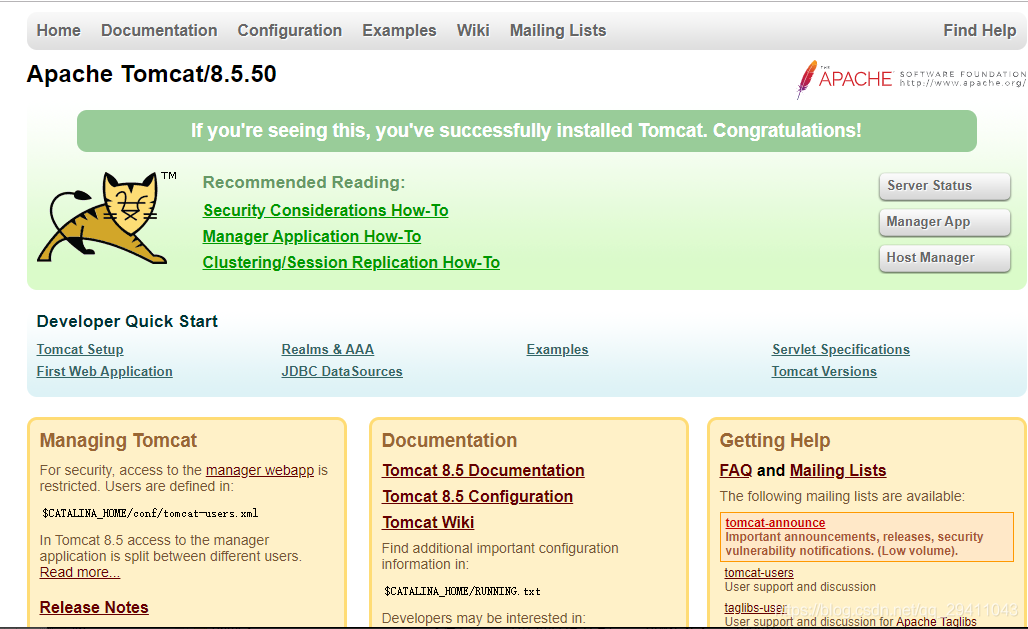Viewport: 1028px width, 629px height.
Task: Open First Web Application link
Action: 105,371
